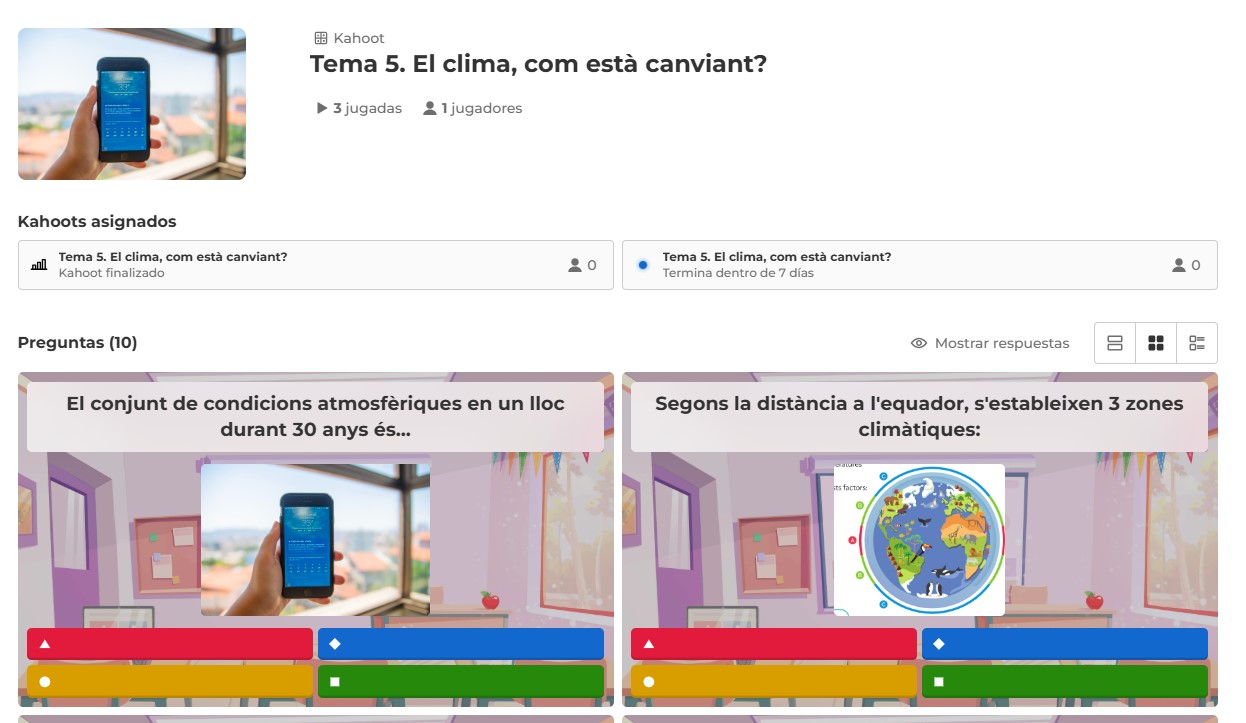Open the assignment ending in 7 days

point(918,264)
